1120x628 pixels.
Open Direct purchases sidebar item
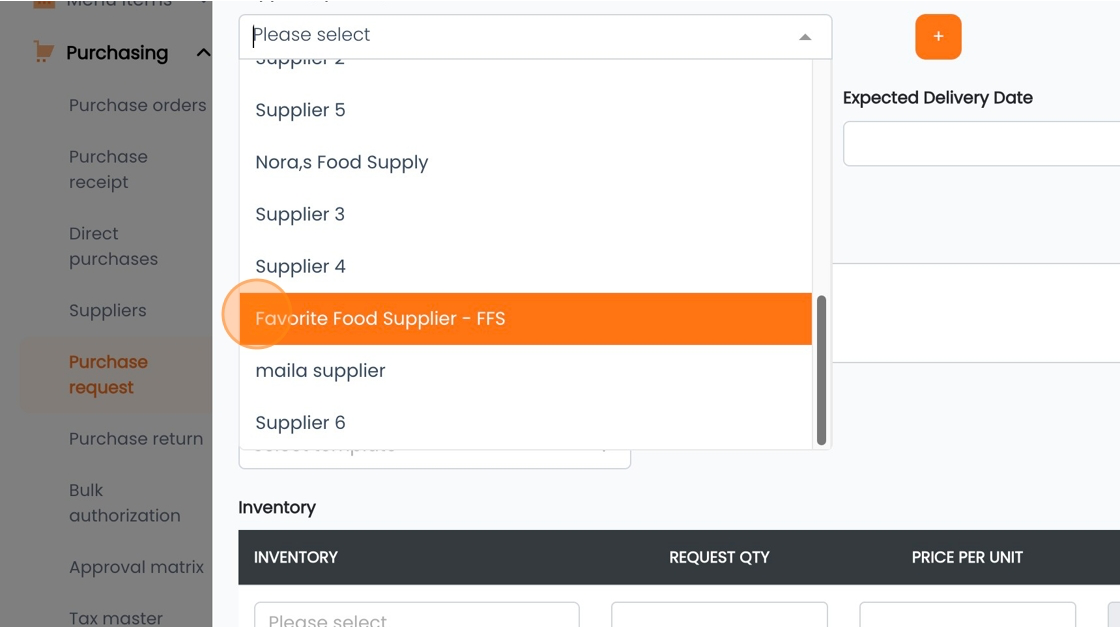(x=113, y=246)
